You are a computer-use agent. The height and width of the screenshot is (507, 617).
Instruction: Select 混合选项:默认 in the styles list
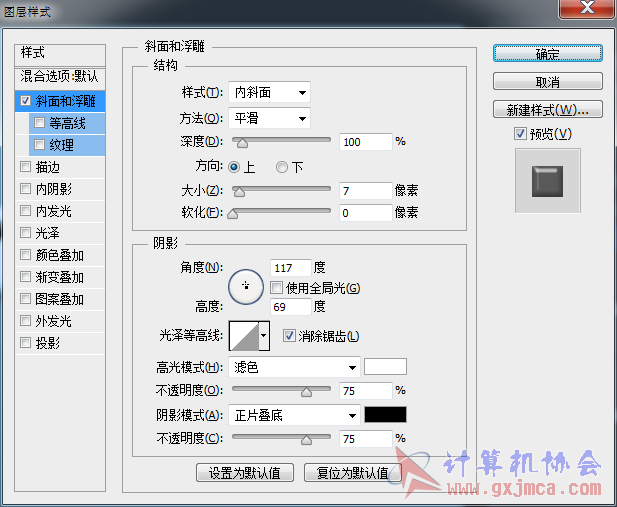tap(60, 76)
